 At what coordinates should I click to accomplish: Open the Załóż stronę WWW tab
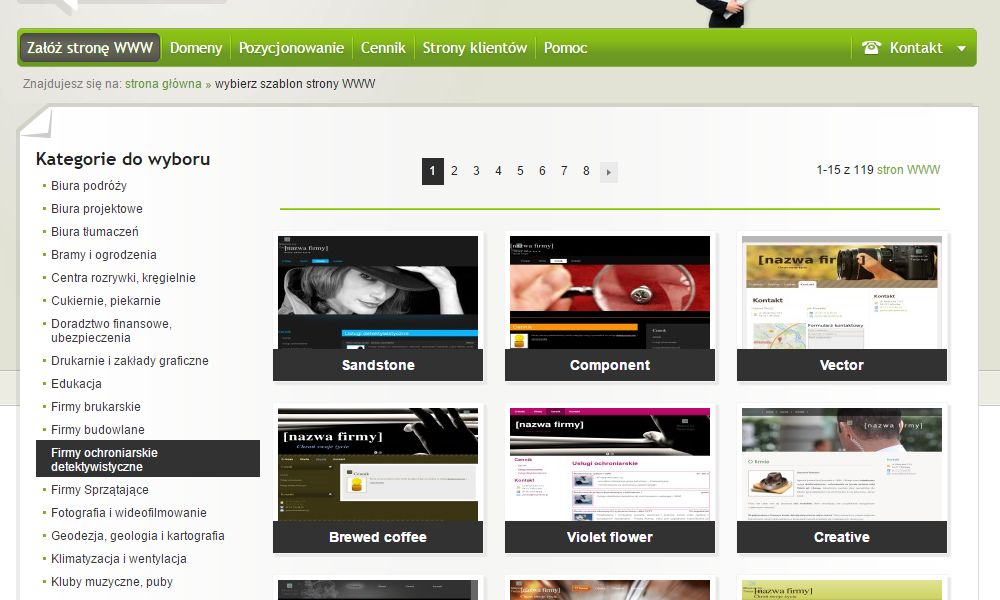click(x=90, y=48)
